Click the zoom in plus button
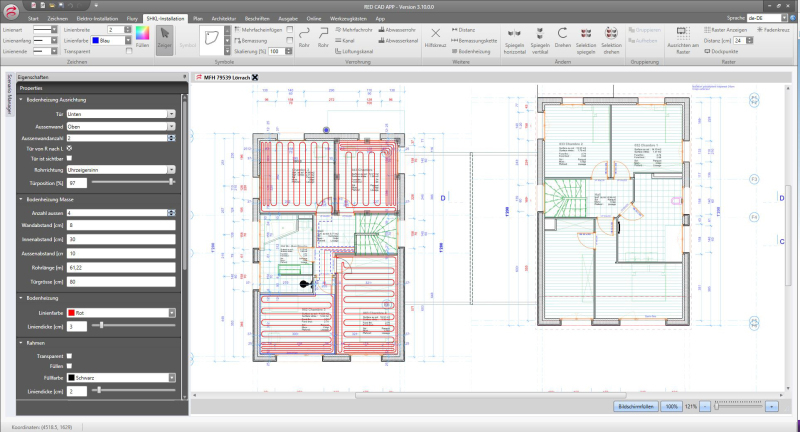Screen dimensions: 800x432 tap(771, 406)
